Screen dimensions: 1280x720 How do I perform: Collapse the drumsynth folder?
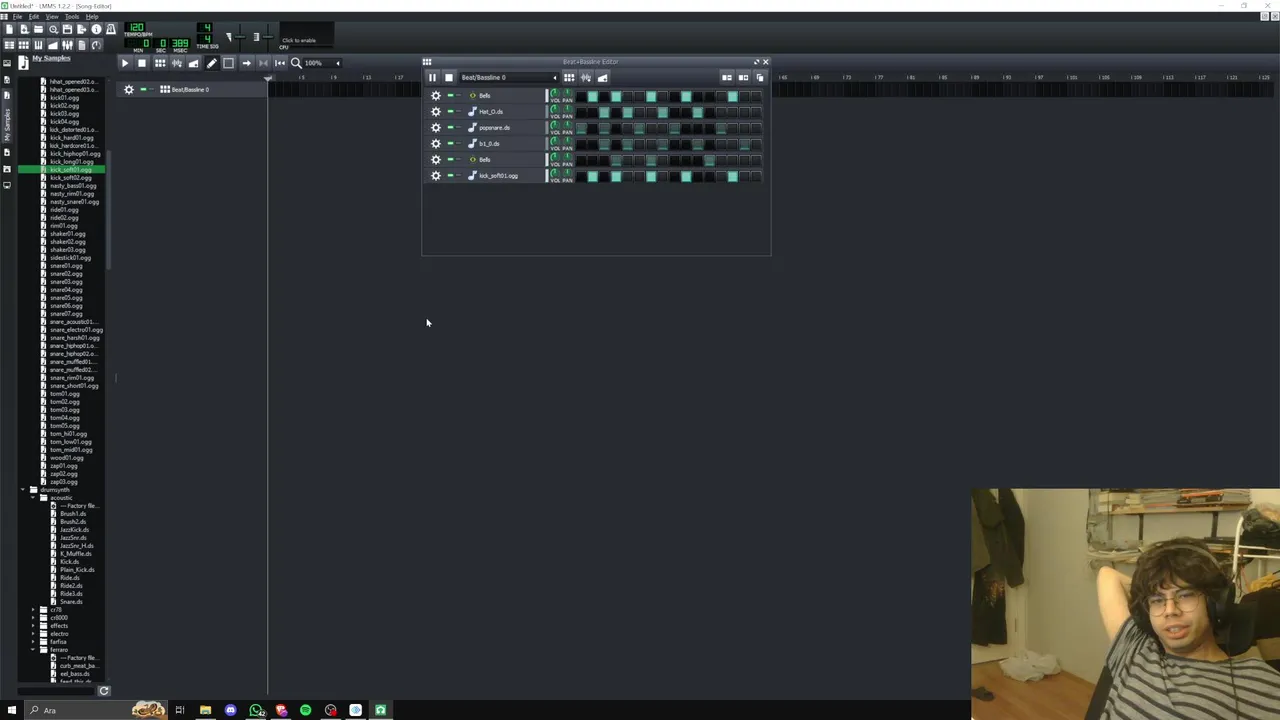(x=22, y=490)
